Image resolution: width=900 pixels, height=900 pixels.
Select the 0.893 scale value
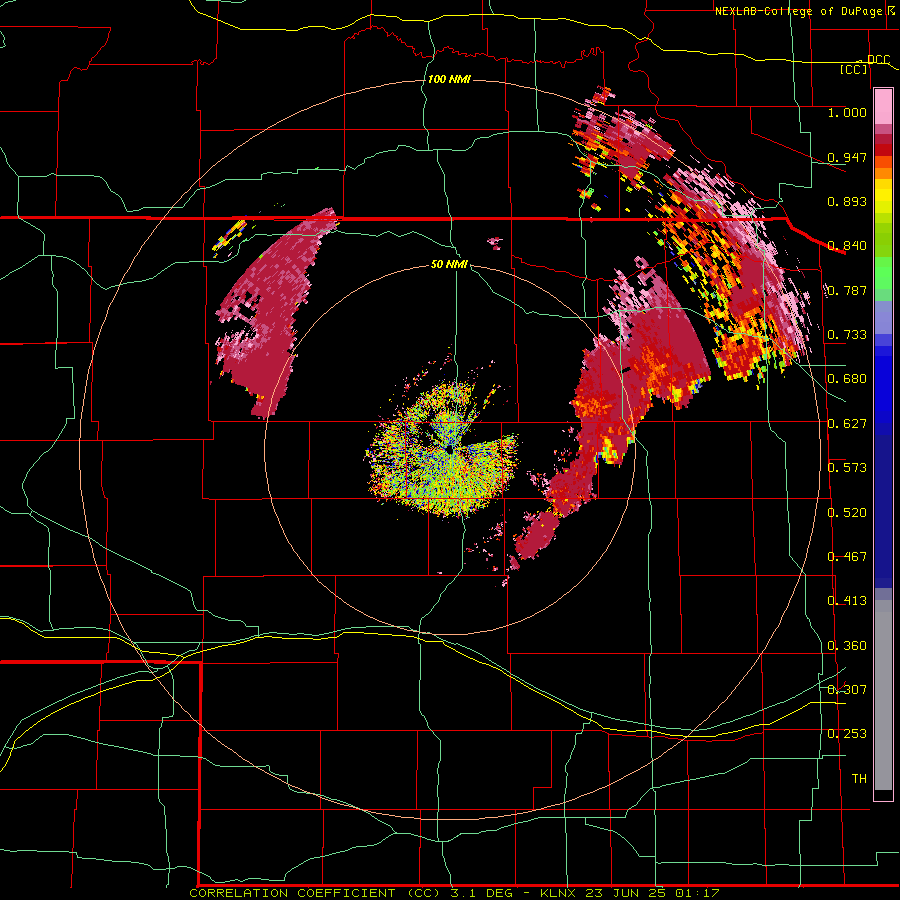[x=847, y=201]
